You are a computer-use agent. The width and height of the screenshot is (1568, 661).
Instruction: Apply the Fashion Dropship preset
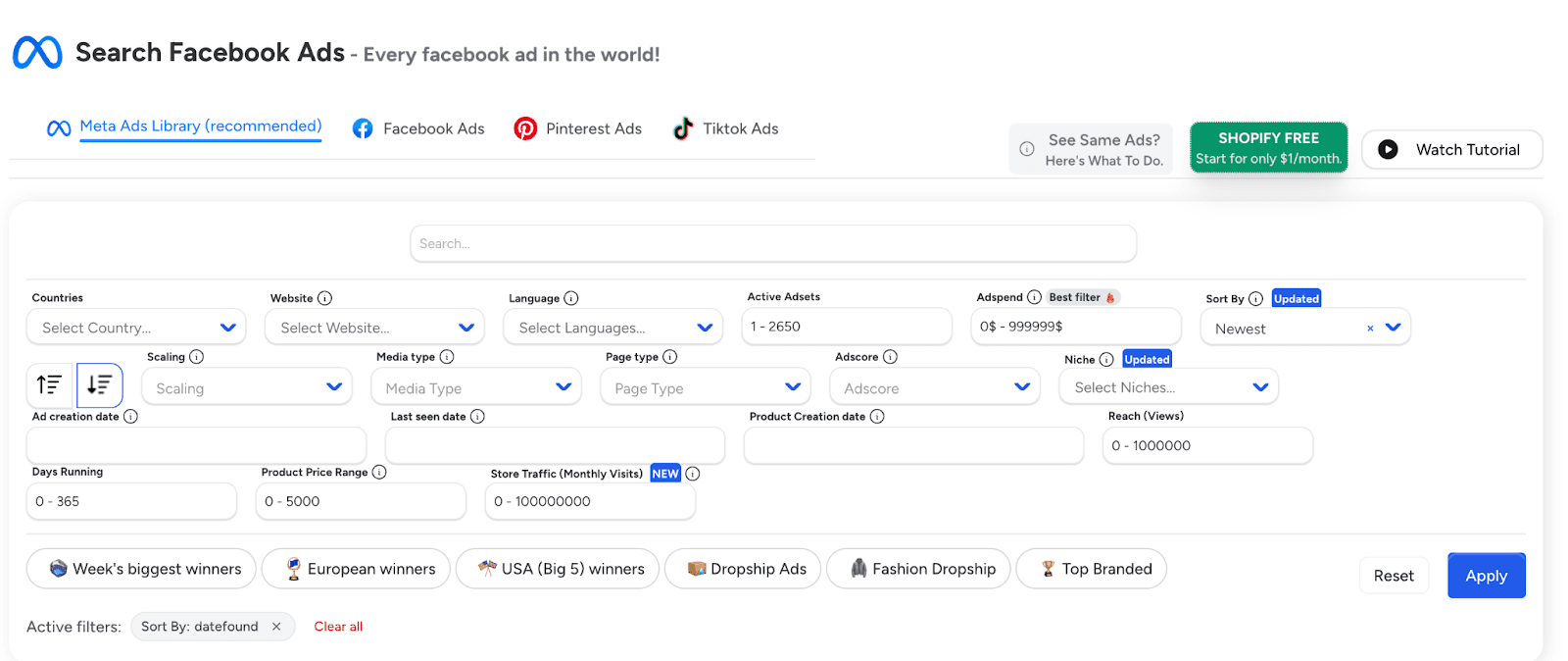918,569
